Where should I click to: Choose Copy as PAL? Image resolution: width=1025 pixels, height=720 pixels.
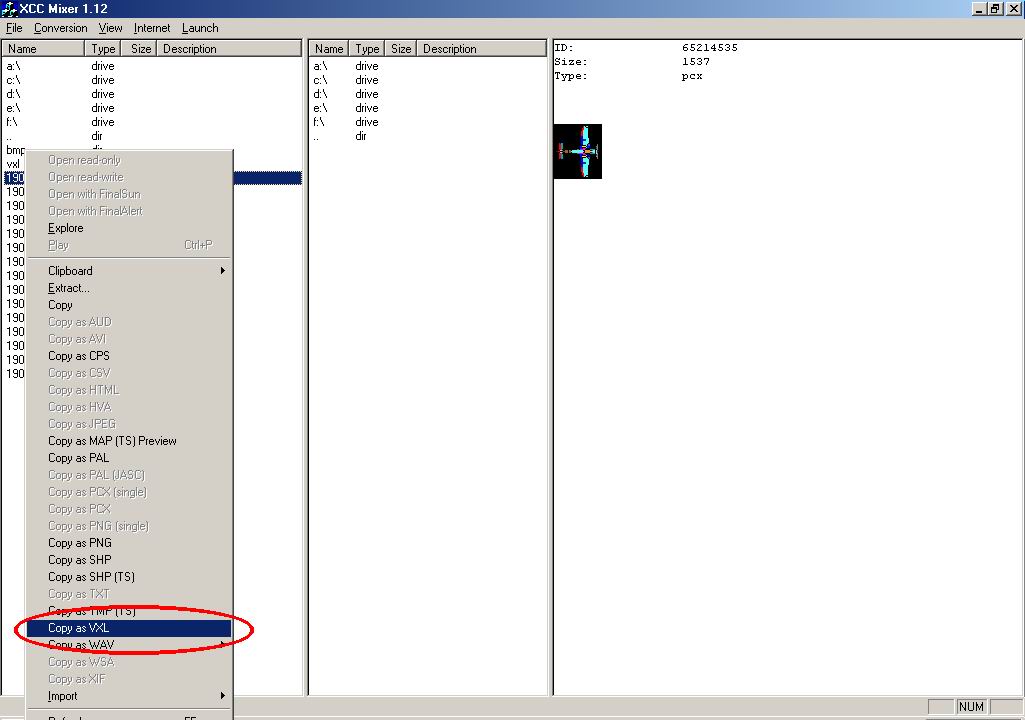tap(129, 458)
